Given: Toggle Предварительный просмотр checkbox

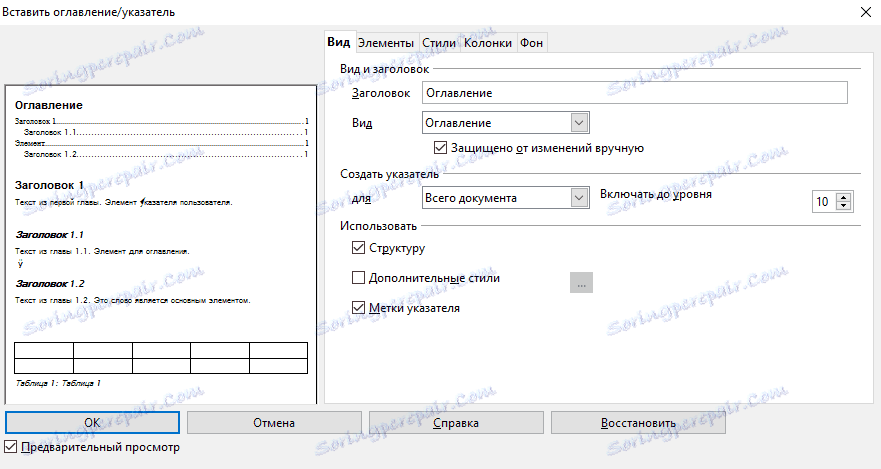Looking at the screenshot, I should 11,447.
